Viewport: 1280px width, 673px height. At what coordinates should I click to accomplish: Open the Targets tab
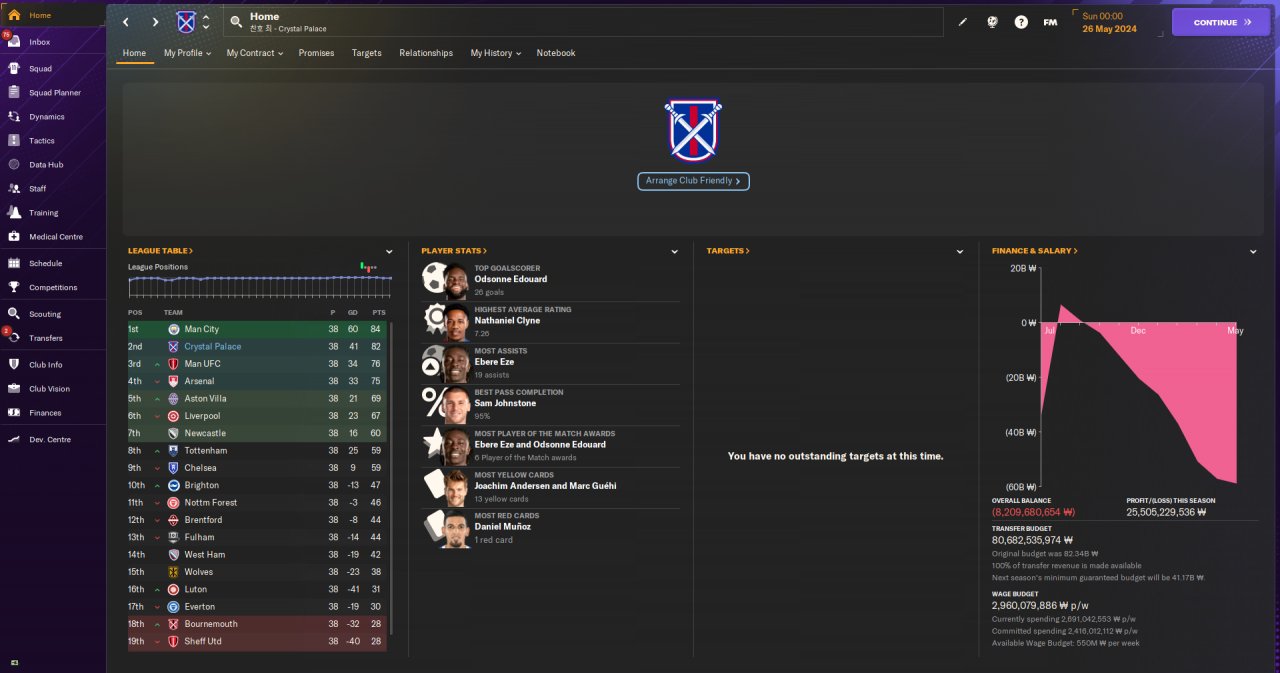click(367, 53)
